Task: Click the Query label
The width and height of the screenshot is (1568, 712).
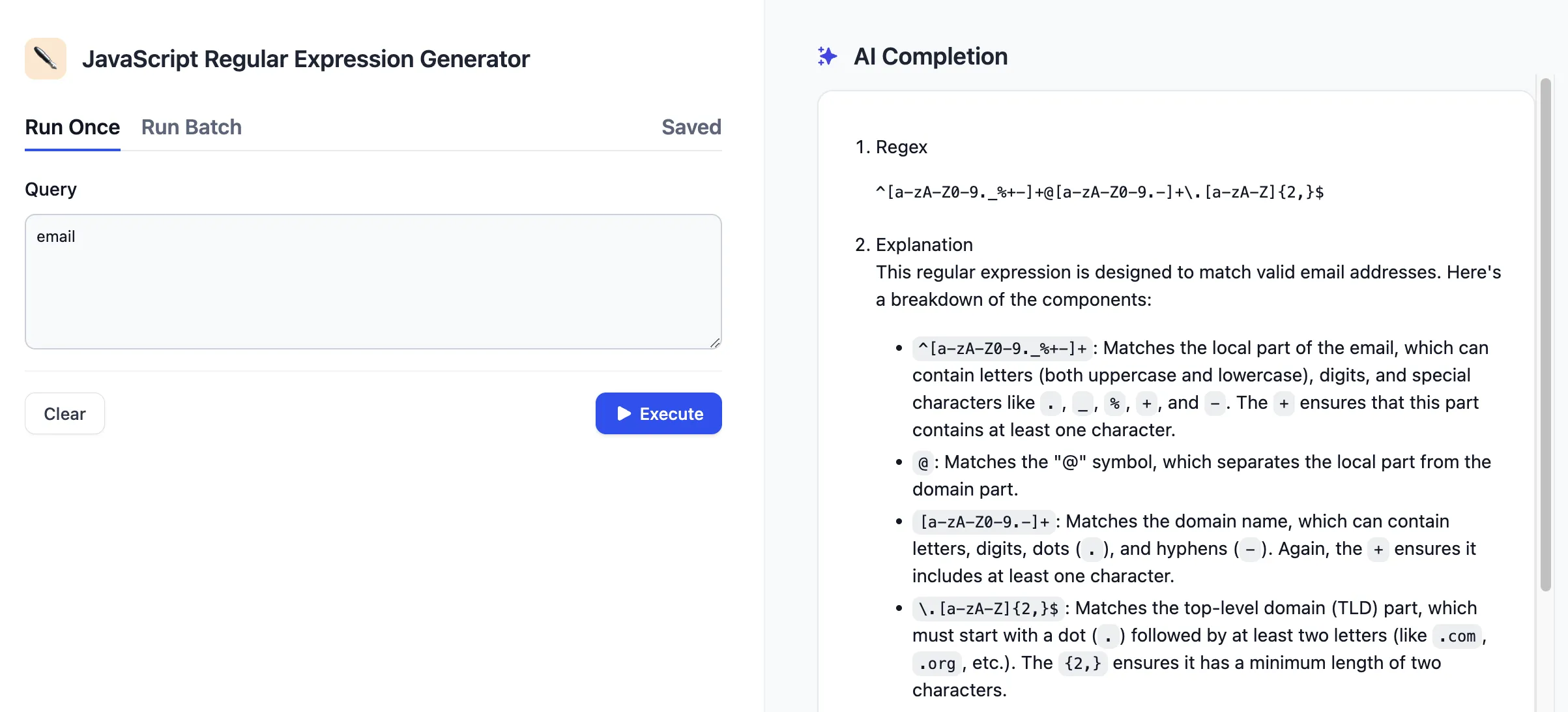Action: click(x=51, y=189)
